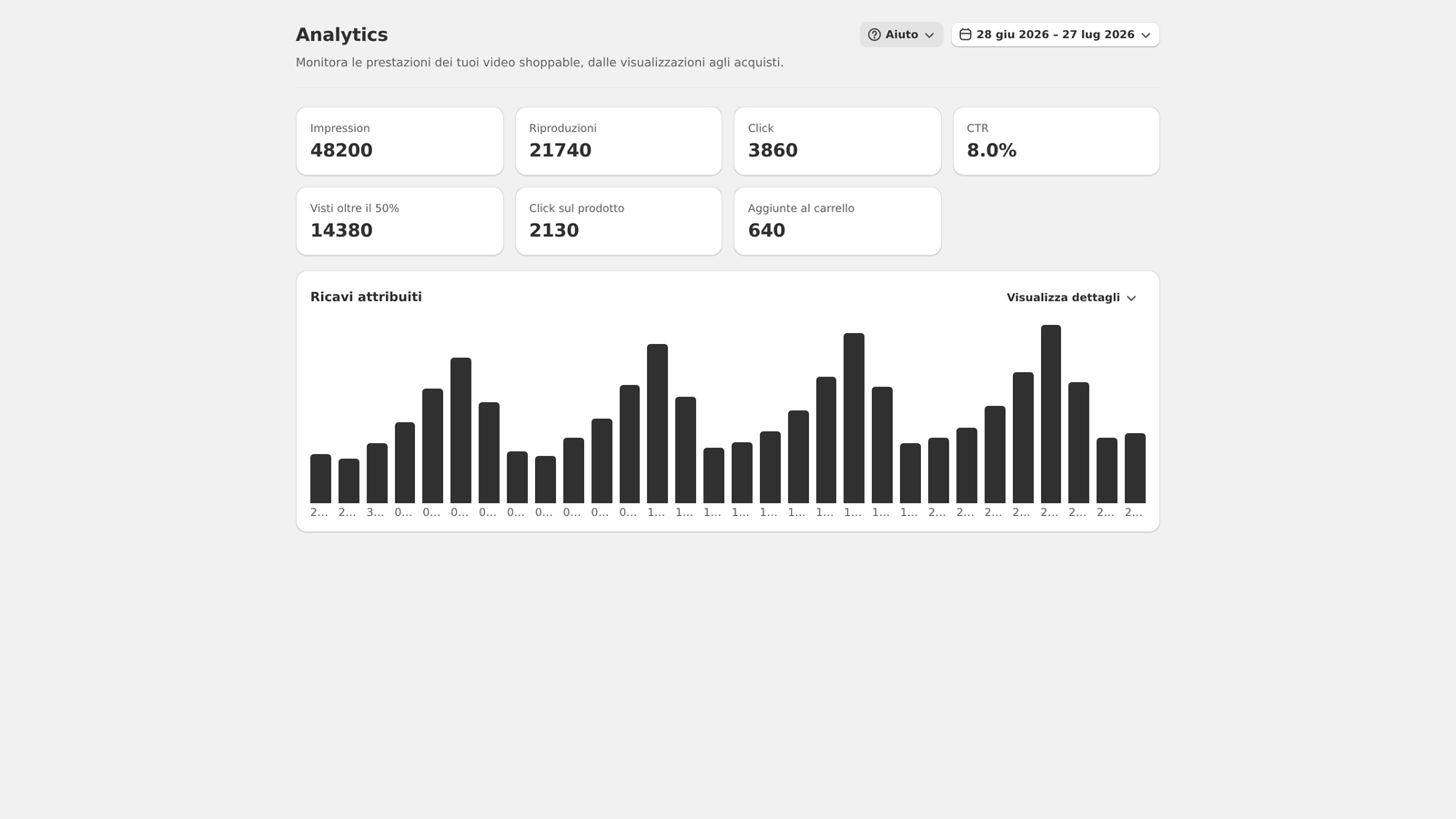Click the tallest bar in revenue chart

[1050, 414]
